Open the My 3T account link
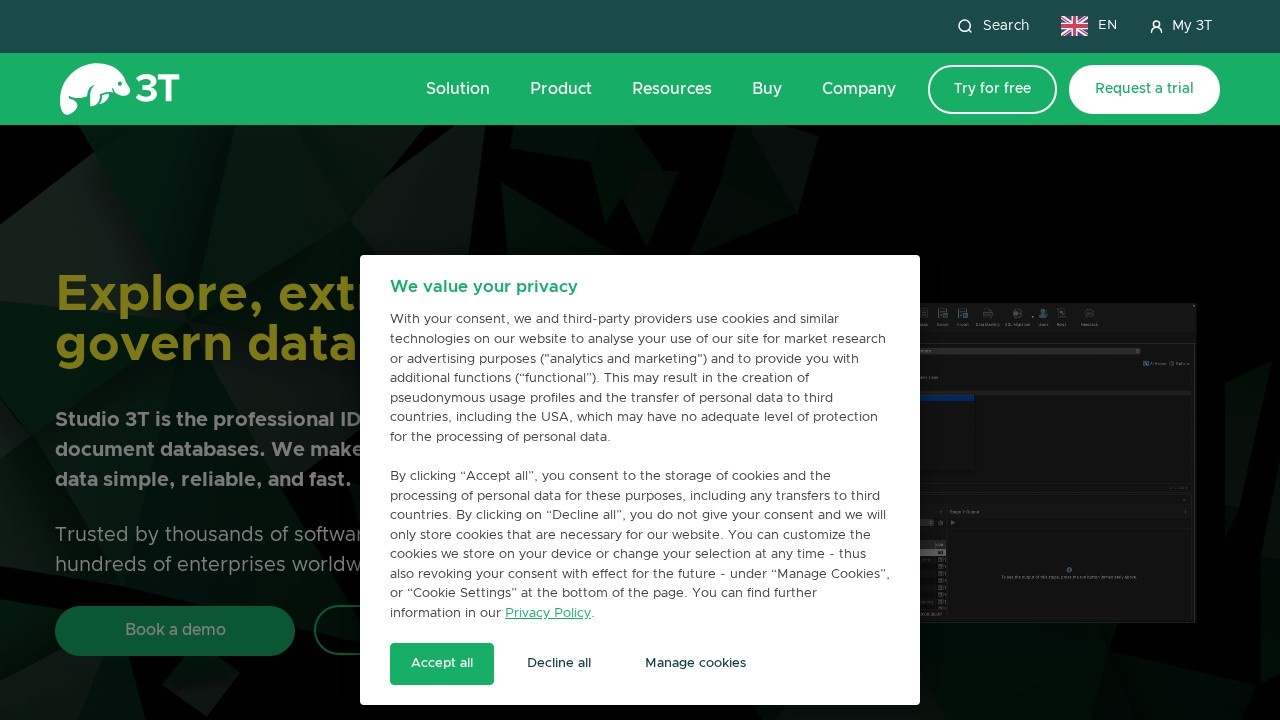Viewport: 1280px width, 720px height. tap(1191, 26)
